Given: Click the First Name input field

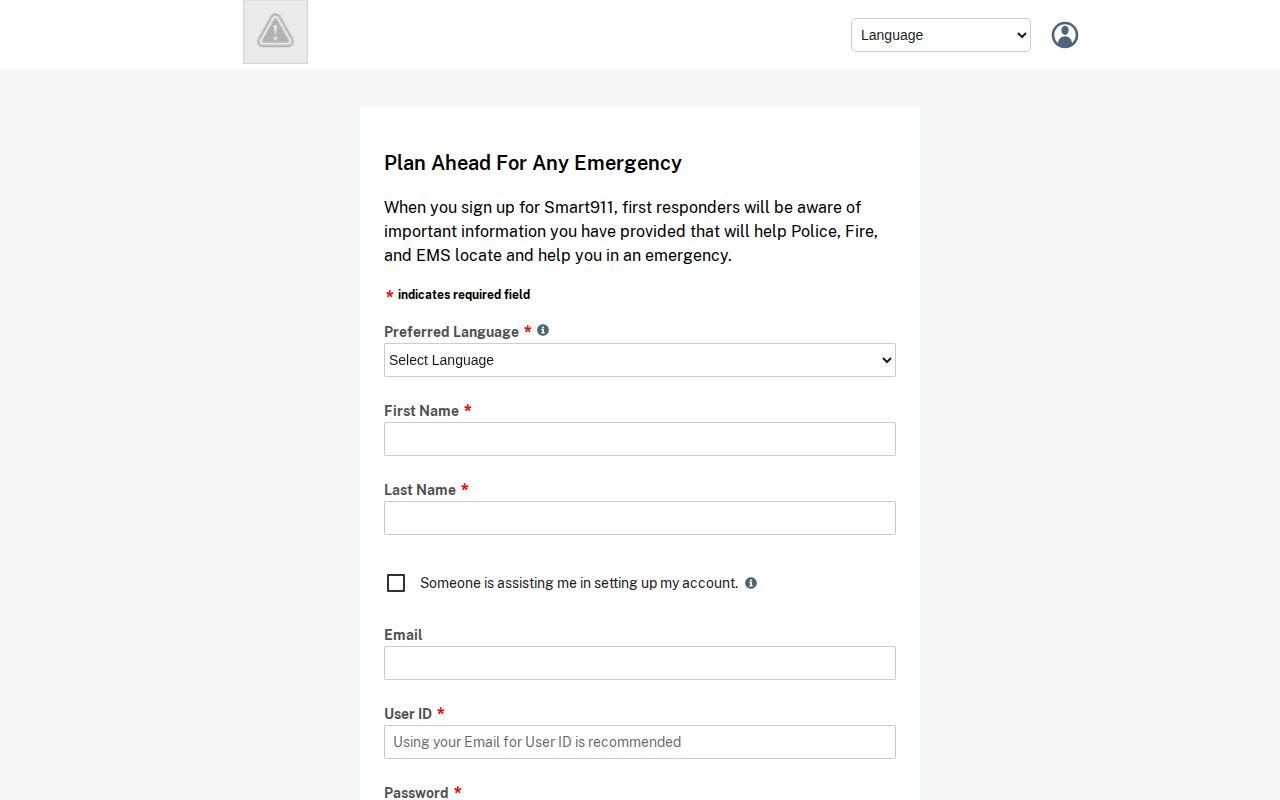Looking at the screenshot, I should [x=640, y=439].
